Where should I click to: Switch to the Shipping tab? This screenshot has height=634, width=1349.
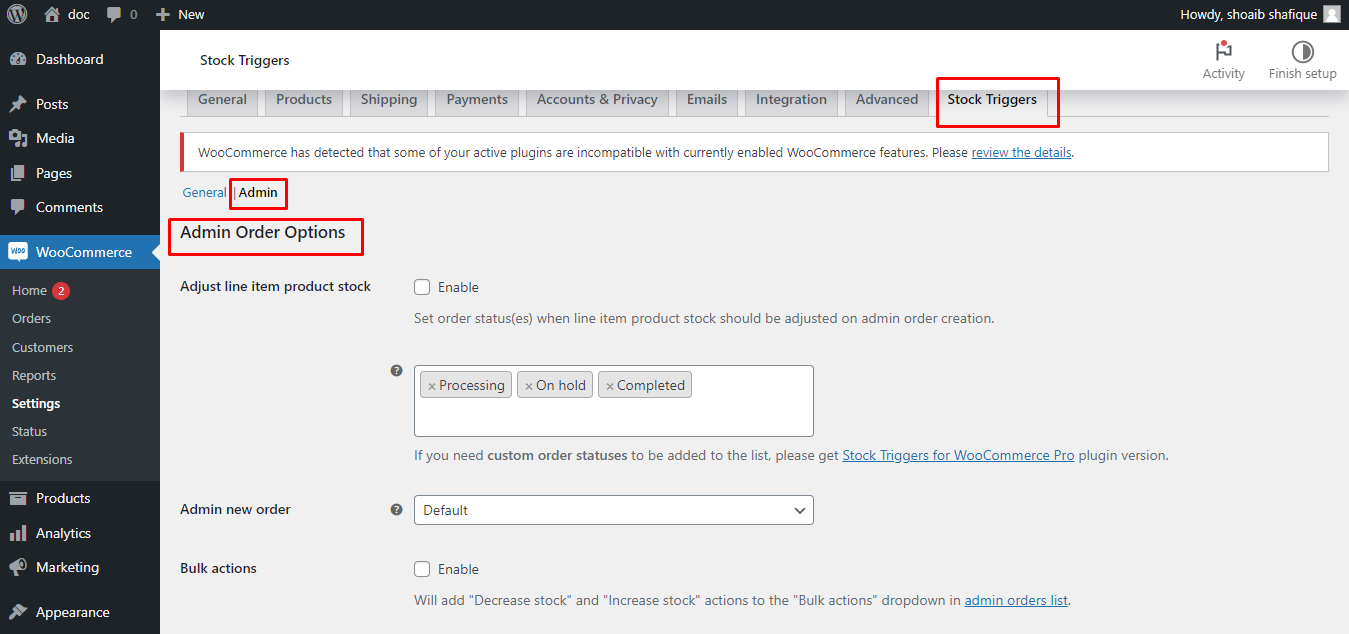(x=389, y=100)
